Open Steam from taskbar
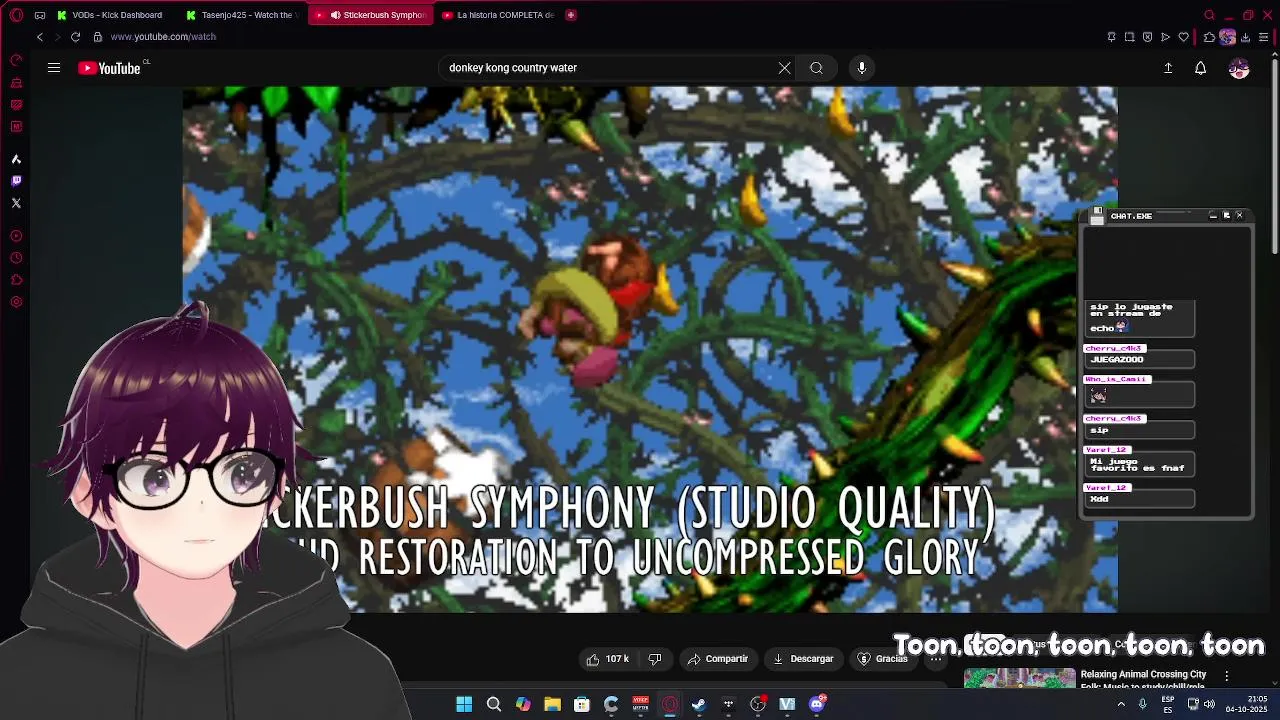The width and height of the screenshot is (1280, 720). (699, 704)
